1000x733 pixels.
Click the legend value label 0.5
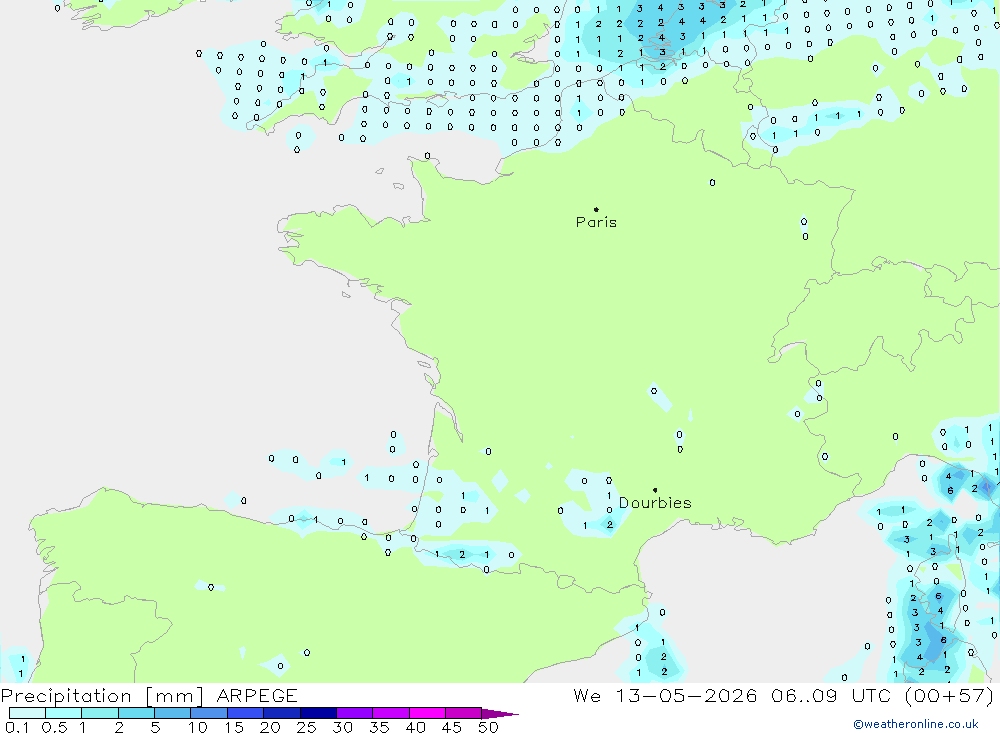coord(54,727)
